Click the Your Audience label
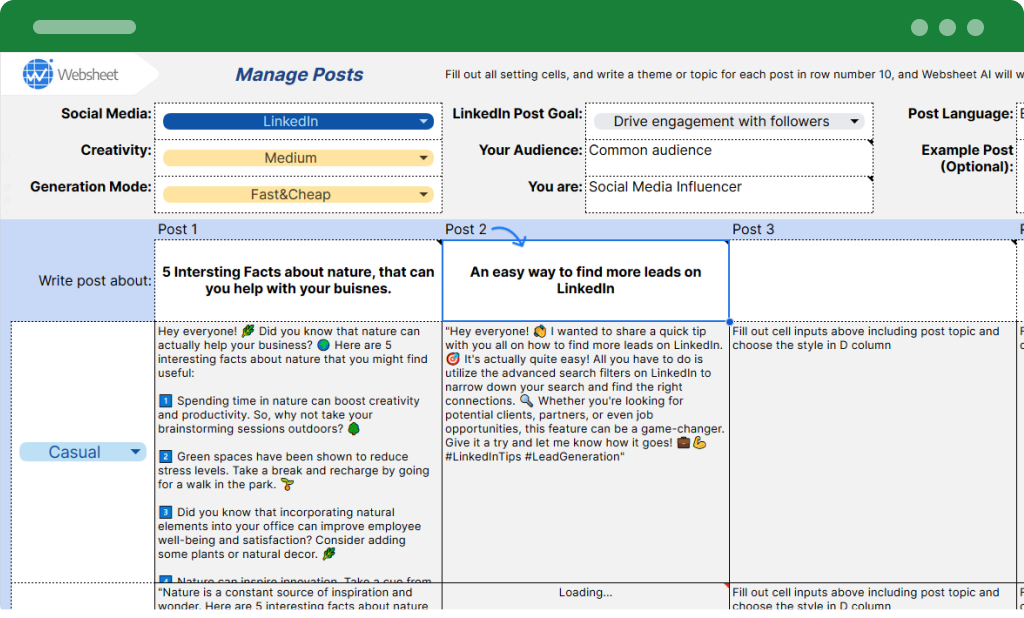 (x=530, y=150)
